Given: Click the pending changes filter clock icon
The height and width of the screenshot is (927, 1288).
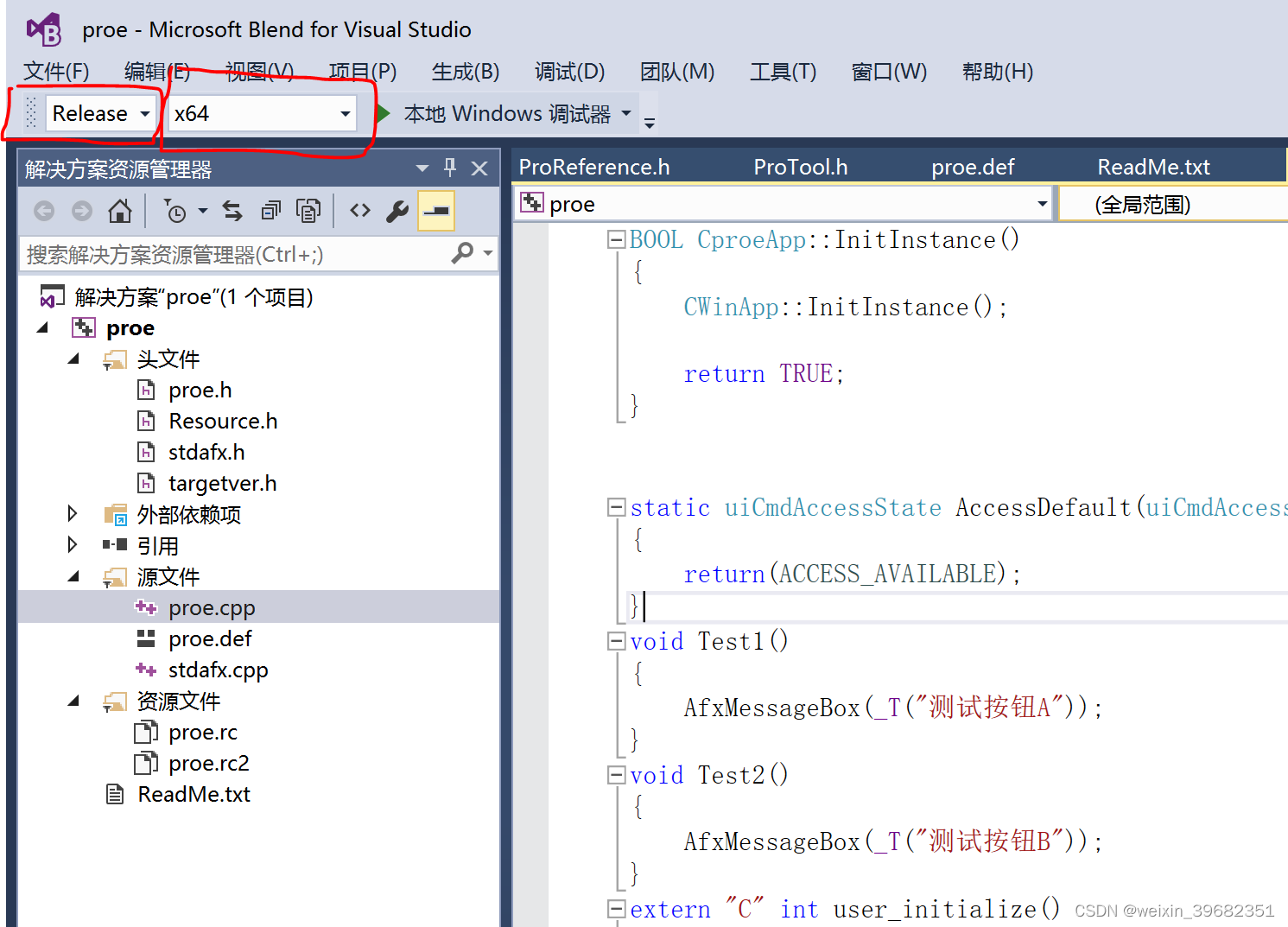Looking at the screenshot, I should [x=176, y=211].
